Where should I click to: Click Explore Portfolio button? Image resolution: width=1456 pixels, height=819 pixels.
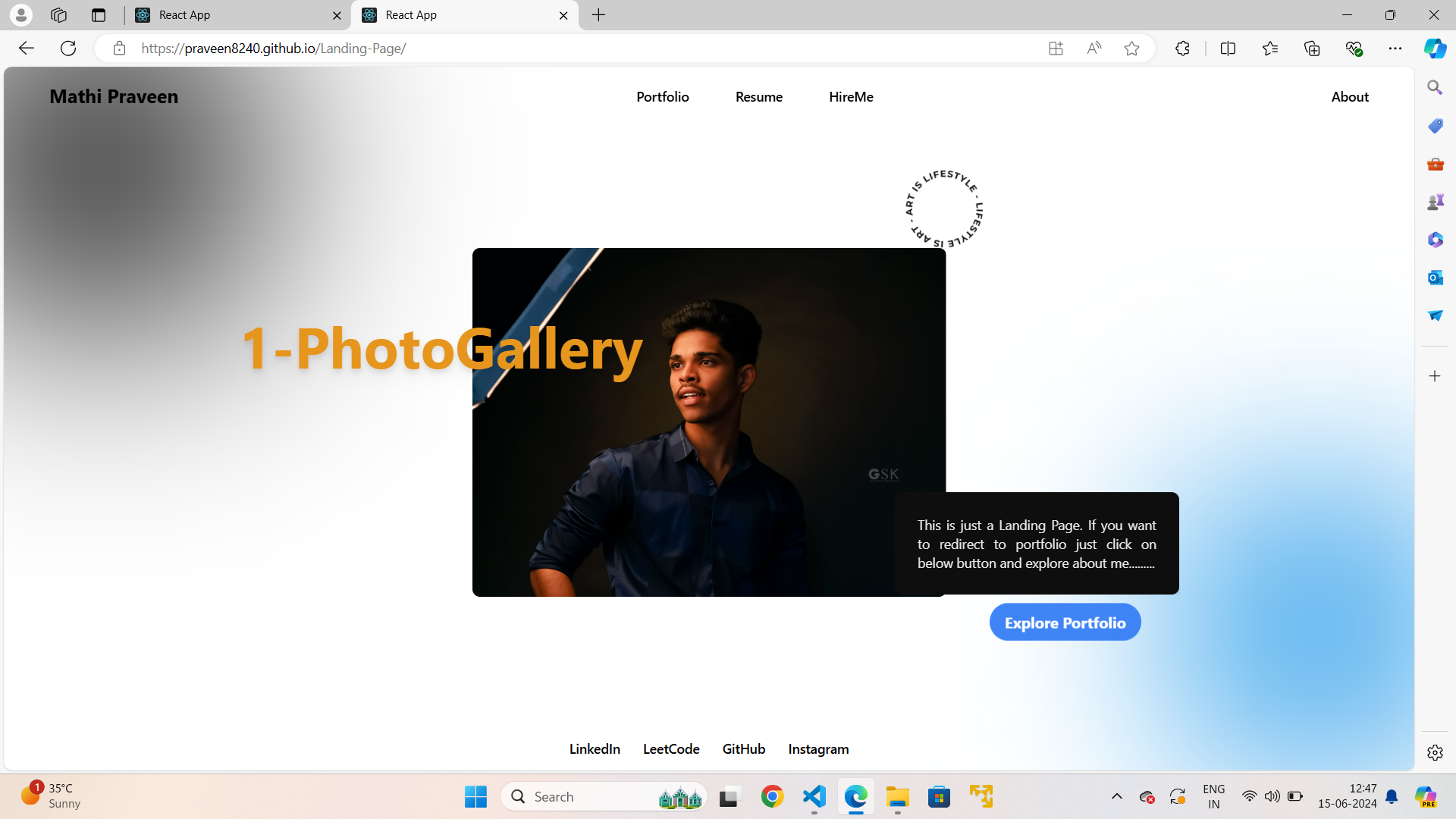pos(1065,623)
